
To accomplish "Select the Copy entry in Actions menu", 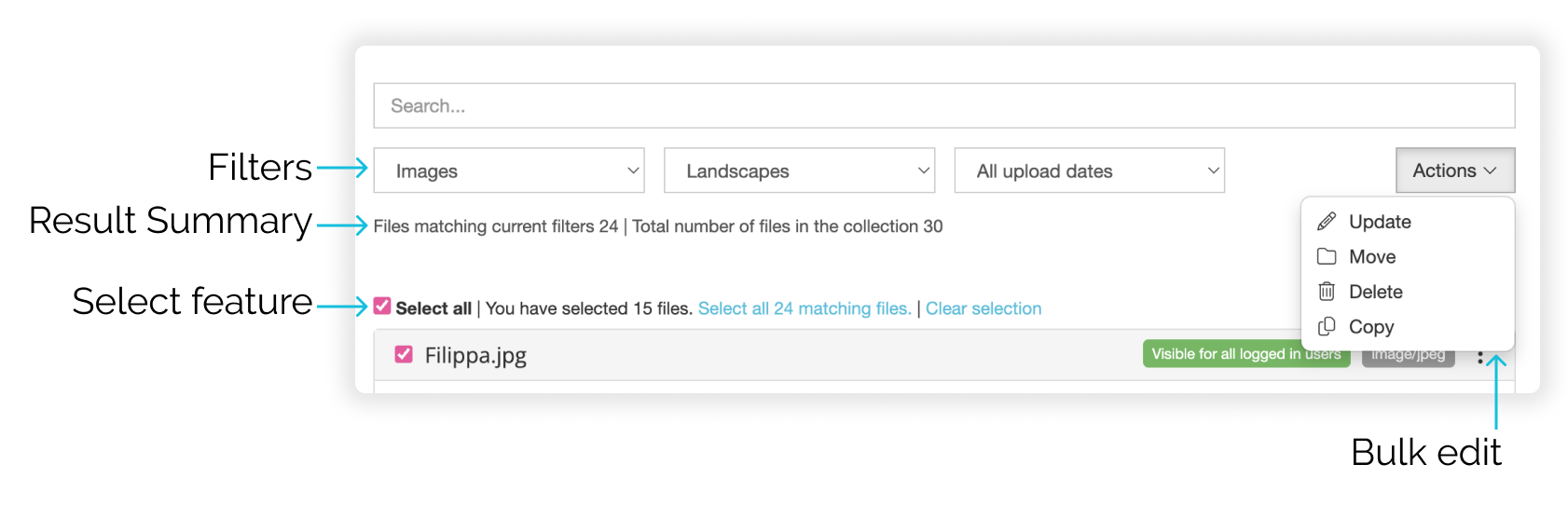I will click(1371, 327).
